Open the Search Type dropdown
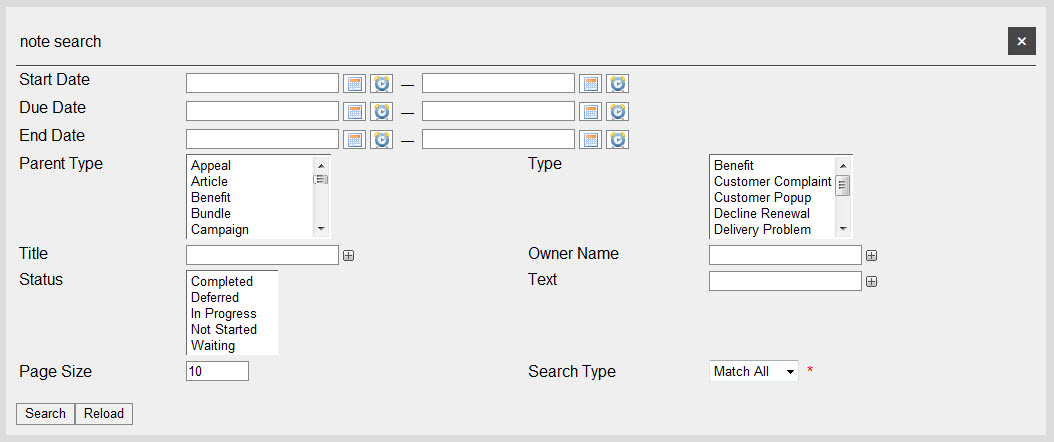This screenshot has height=442, width=1054. (754, 371)
